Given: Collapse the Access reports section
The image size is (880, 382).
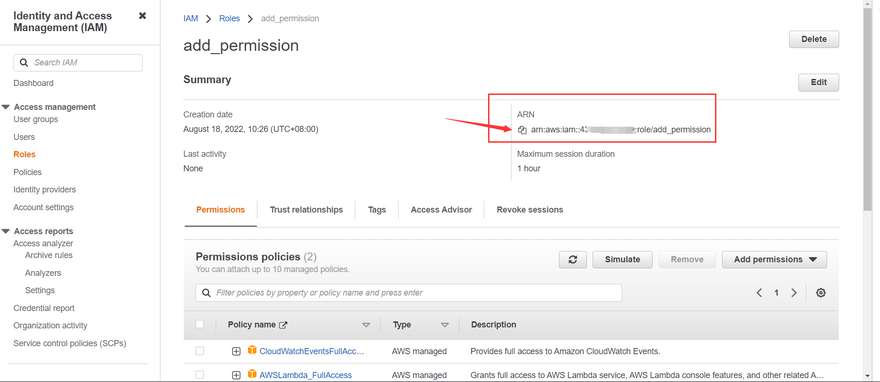Looking at the screenshot, I should click(x=6, y=231).
